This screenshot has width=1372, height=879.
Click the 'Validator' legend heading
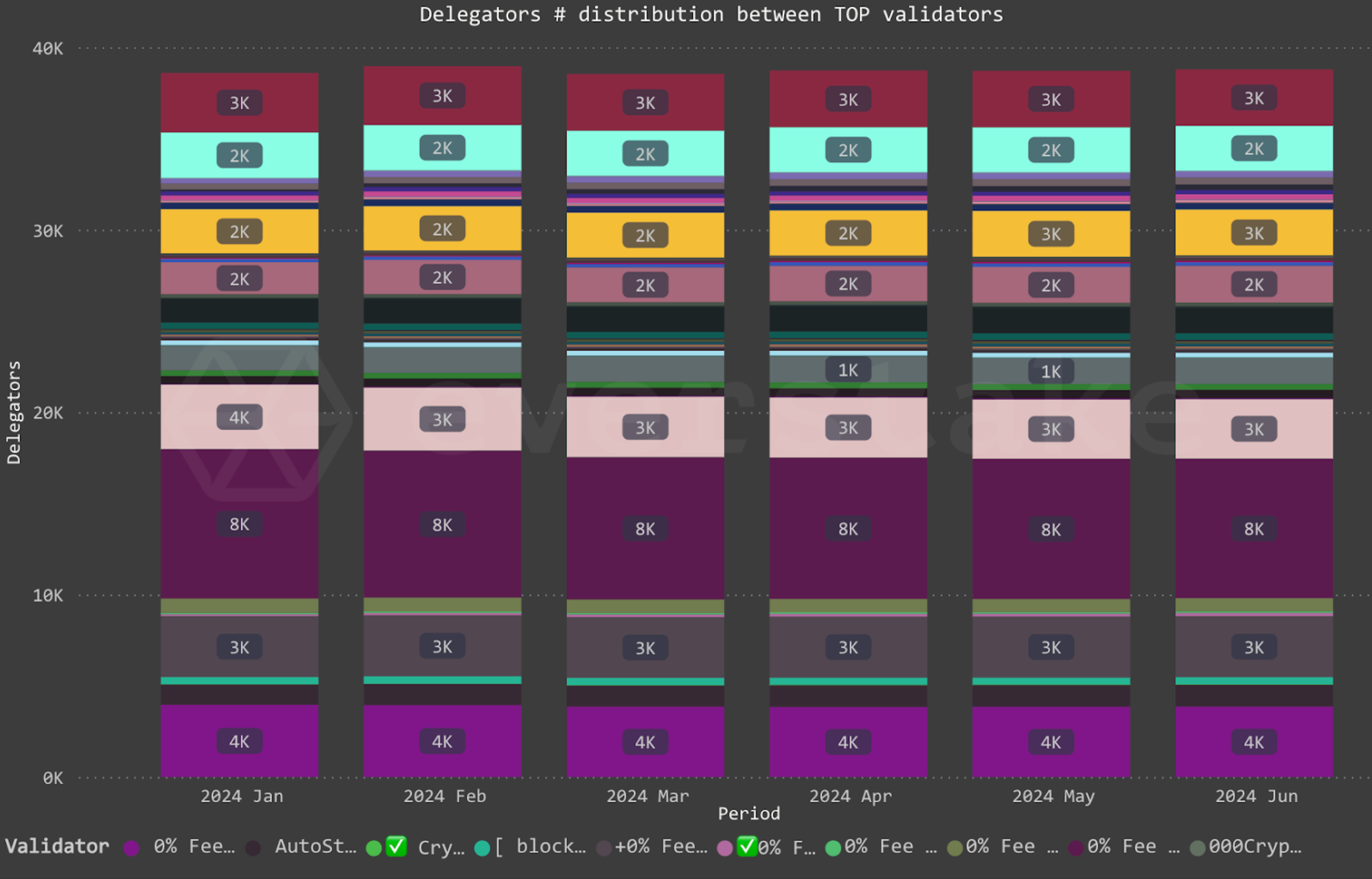[57, 846]
